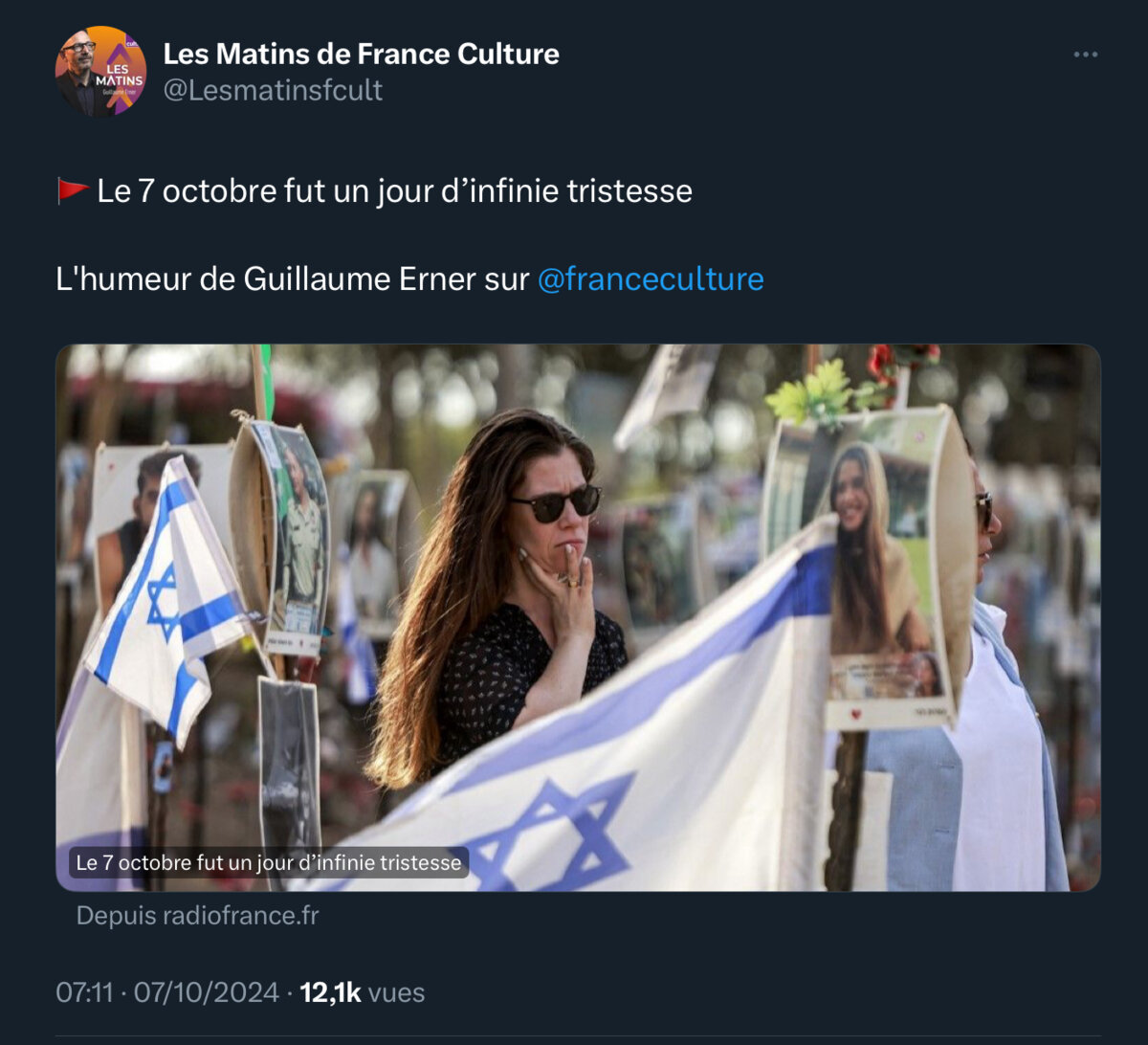Click display name Les Matins de France Culture

tap(361, 54)
